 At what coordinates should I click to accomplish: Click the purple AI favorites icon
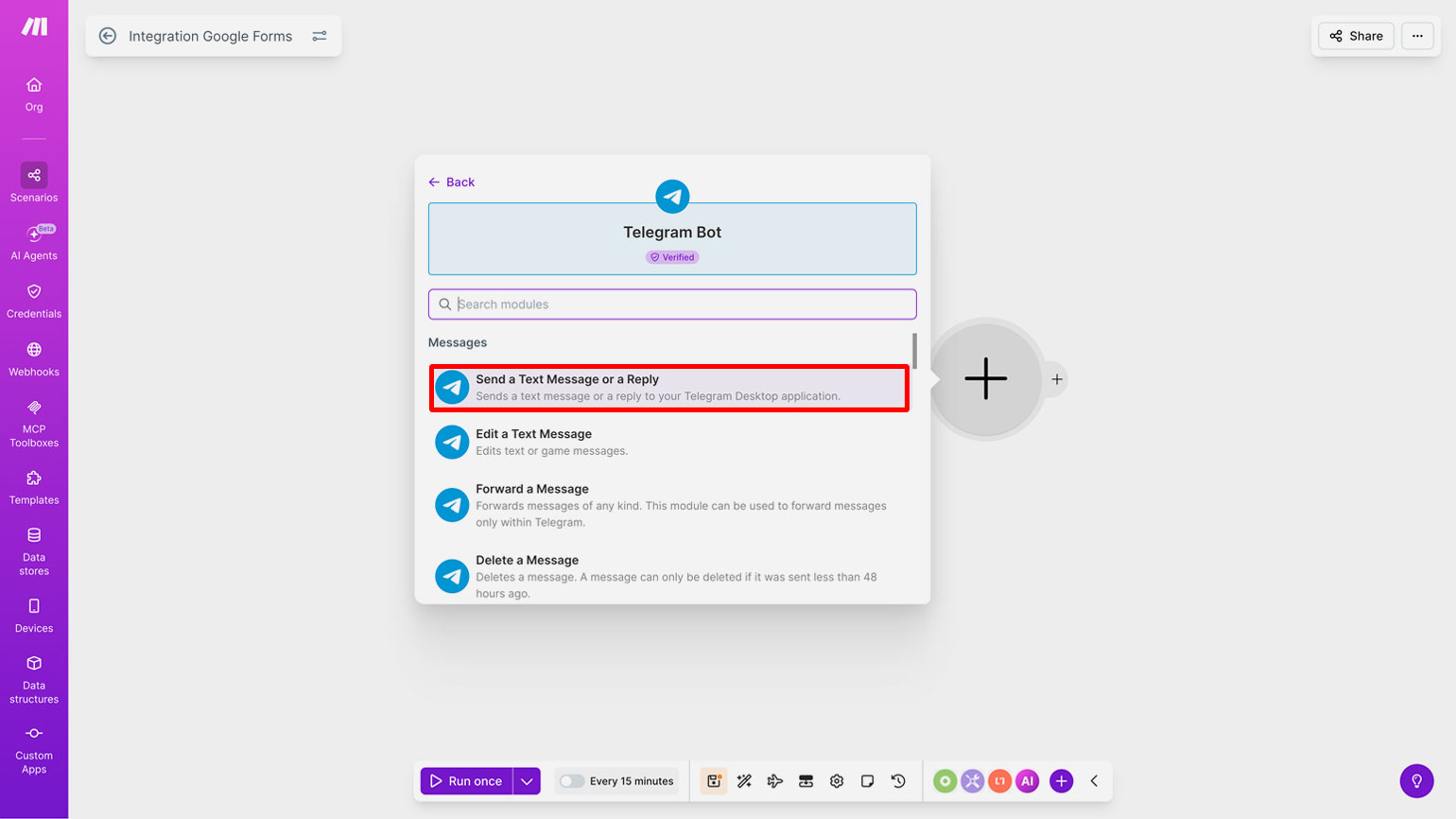click(1028, 781)
